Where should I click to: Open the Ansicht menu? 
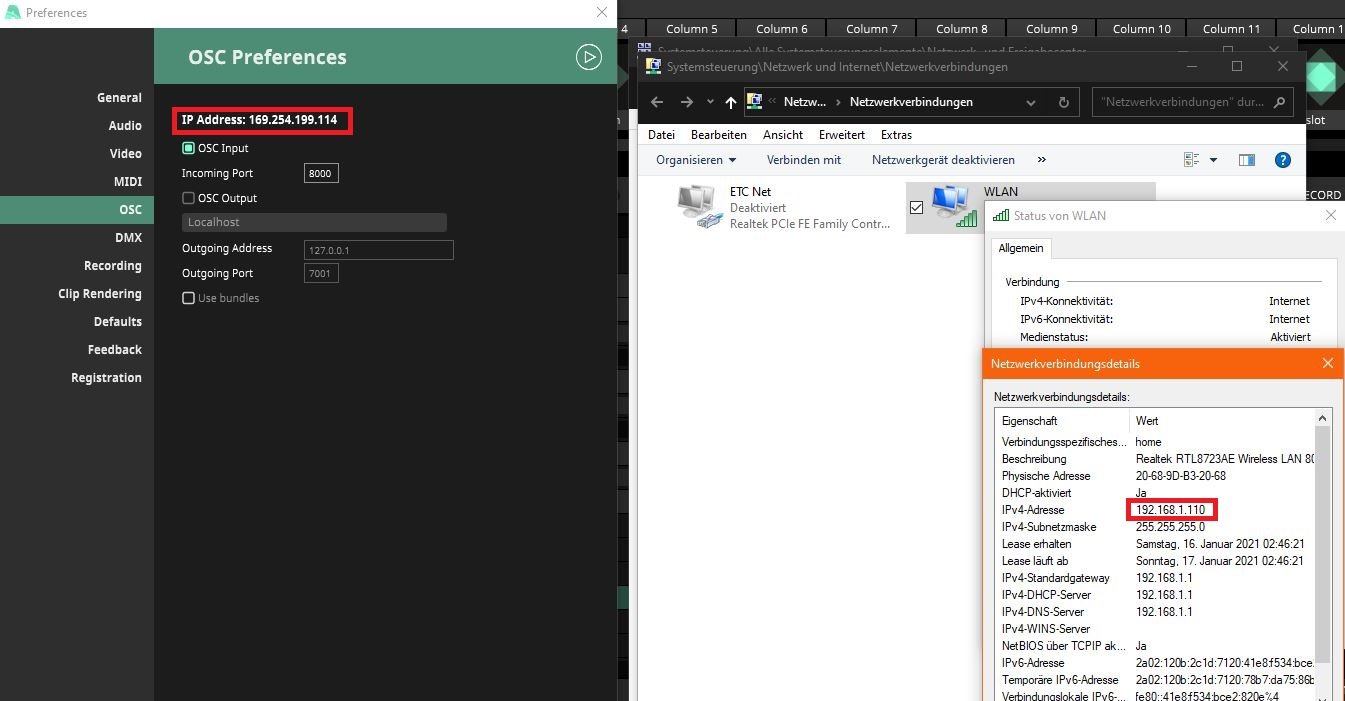[782, 135]
